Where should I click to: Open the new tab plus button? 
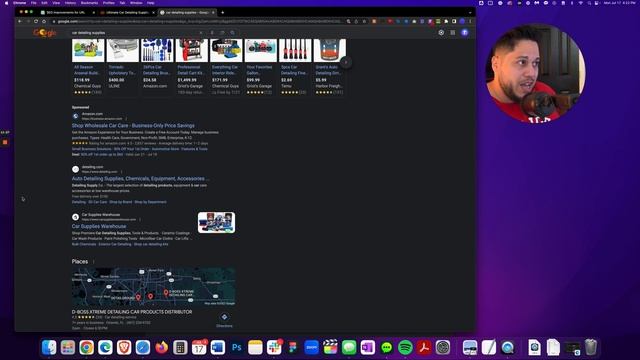coord(222,12)
